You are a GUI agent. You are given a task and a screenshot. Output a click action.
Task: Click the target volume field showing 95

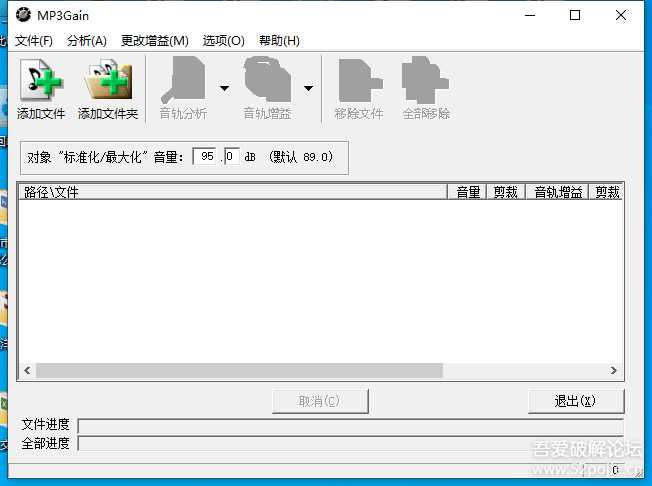click(205, 157)
